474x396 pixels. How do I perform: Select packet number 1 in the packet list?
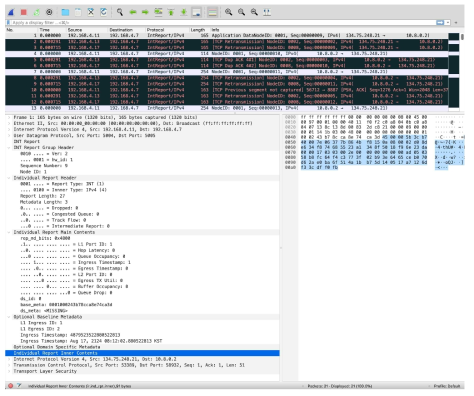(x=227, y=35)
